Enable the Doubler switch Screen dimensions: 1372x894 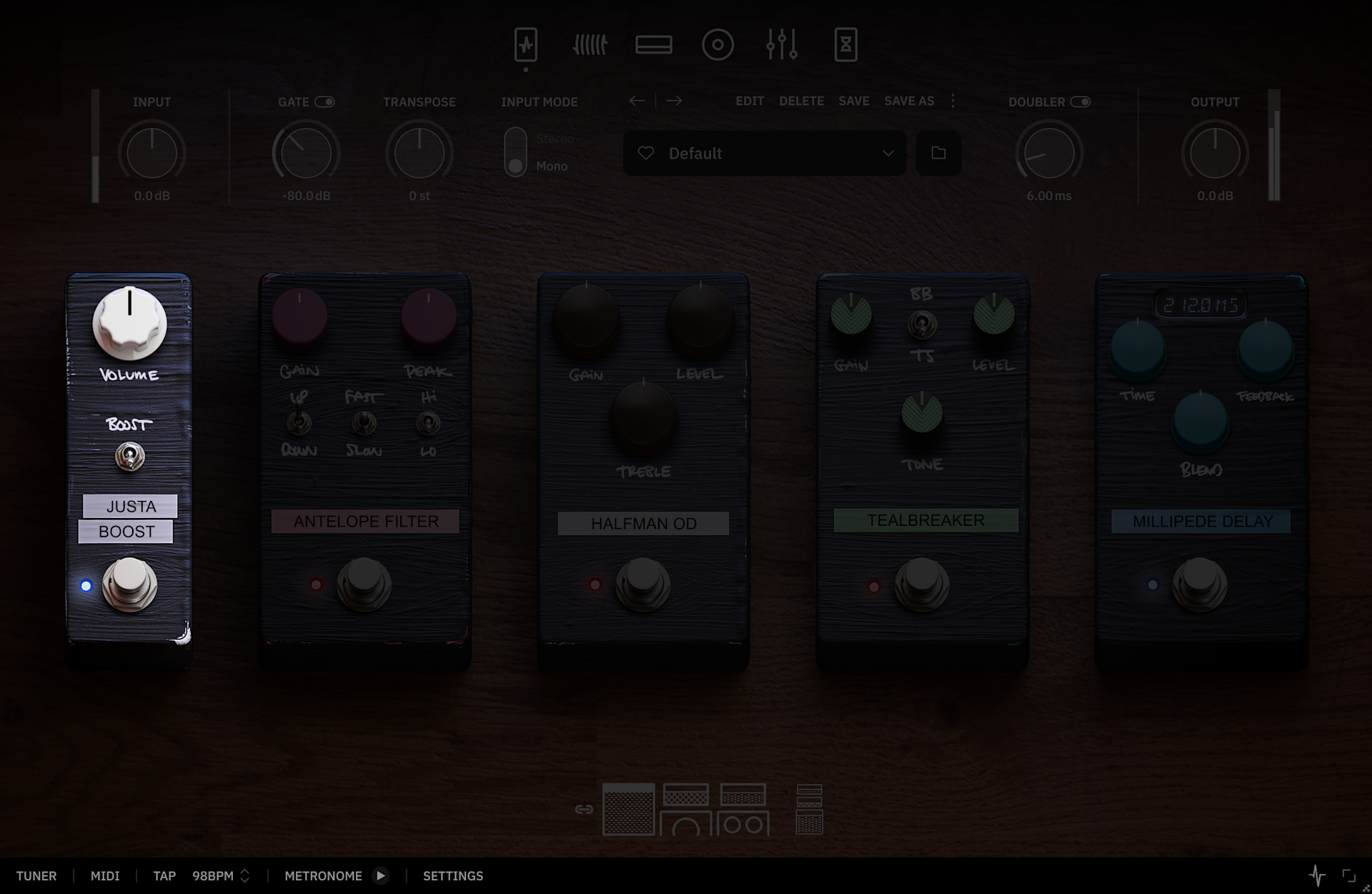coord(1080,101)
